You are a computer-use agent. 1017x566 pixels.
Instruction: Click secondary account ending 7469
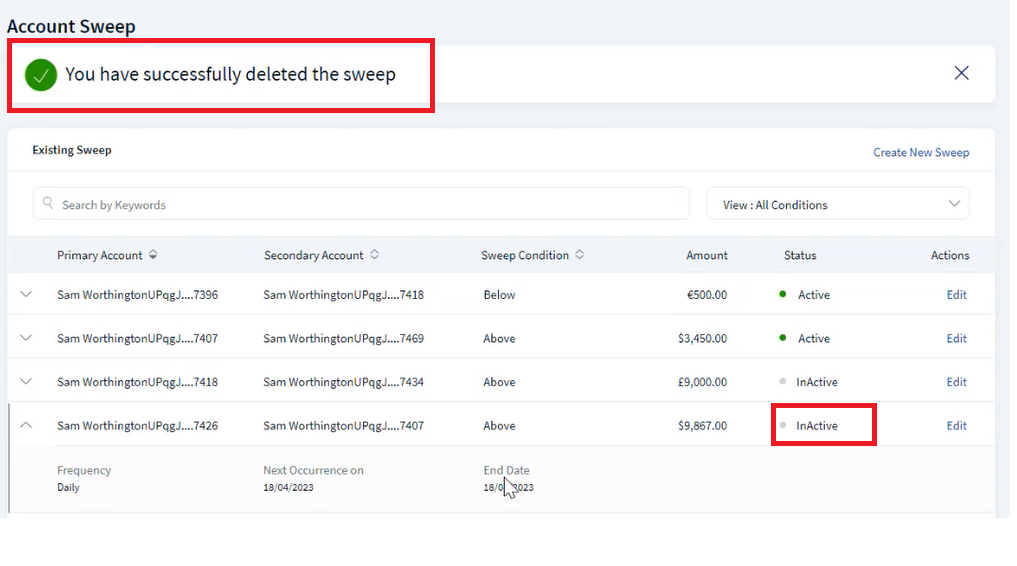click(344, 338)
